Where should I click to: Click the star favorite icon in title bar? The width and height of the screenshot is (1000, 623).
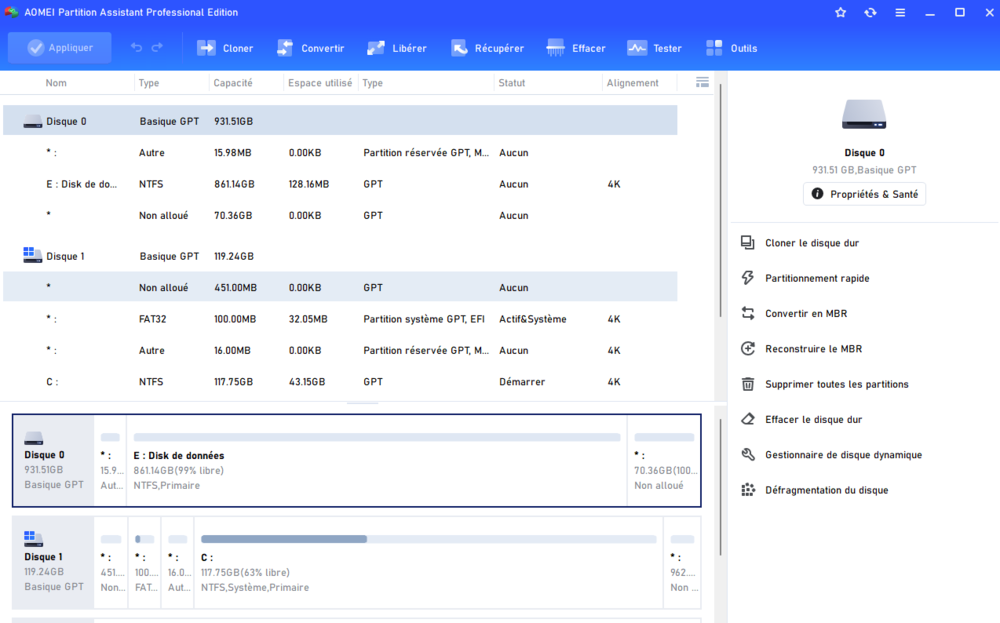[840, 13]
